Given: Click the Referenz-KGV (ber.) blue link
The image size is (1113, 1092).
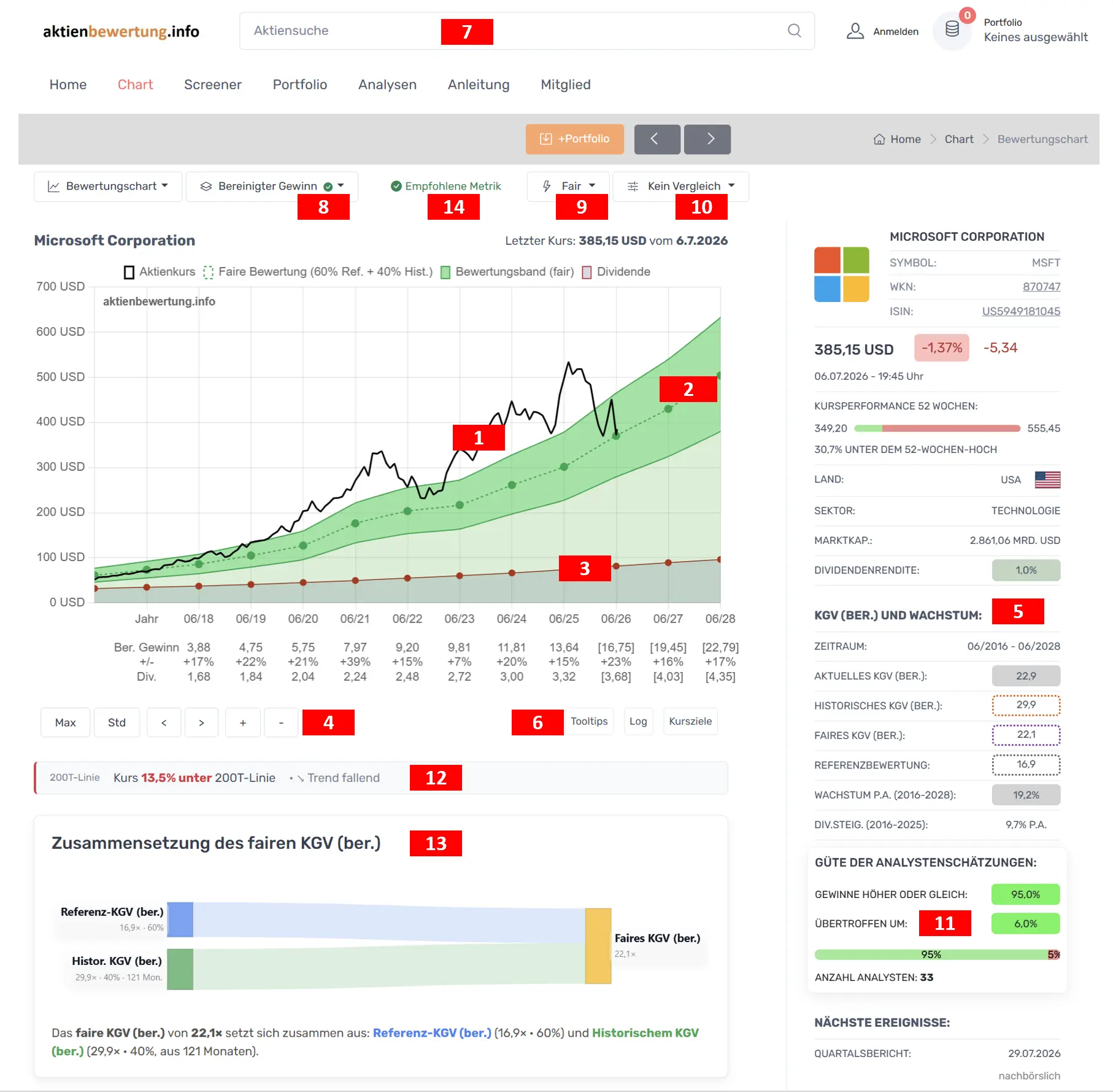Looking at the screenshot, I should 432,1033.
